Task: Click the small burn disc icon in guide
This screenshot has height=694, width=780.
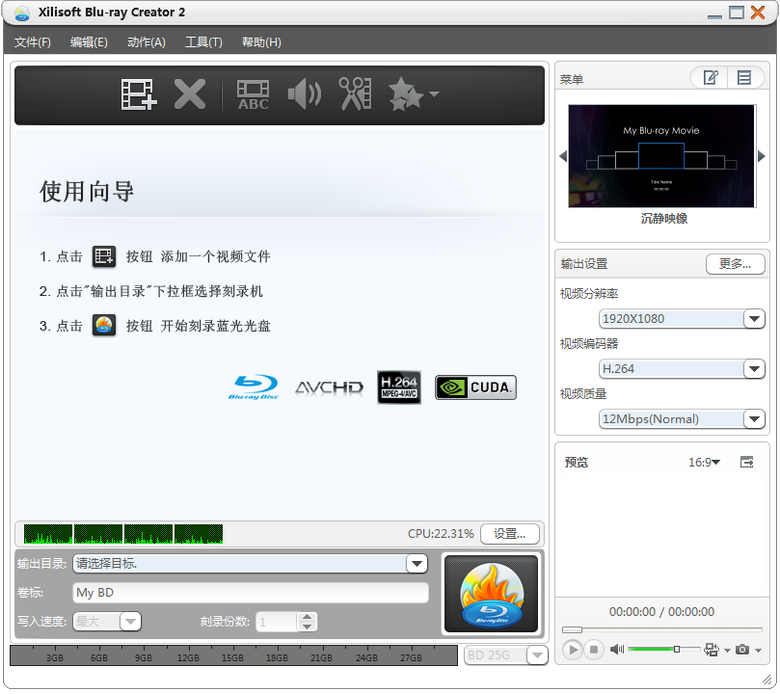Action: click(104, 326)
